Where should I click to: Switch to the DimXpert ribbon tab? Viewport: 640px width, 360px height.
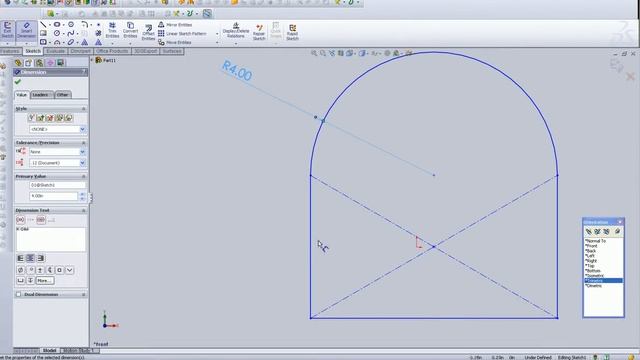pyautogui.click(x=80, y=51)
